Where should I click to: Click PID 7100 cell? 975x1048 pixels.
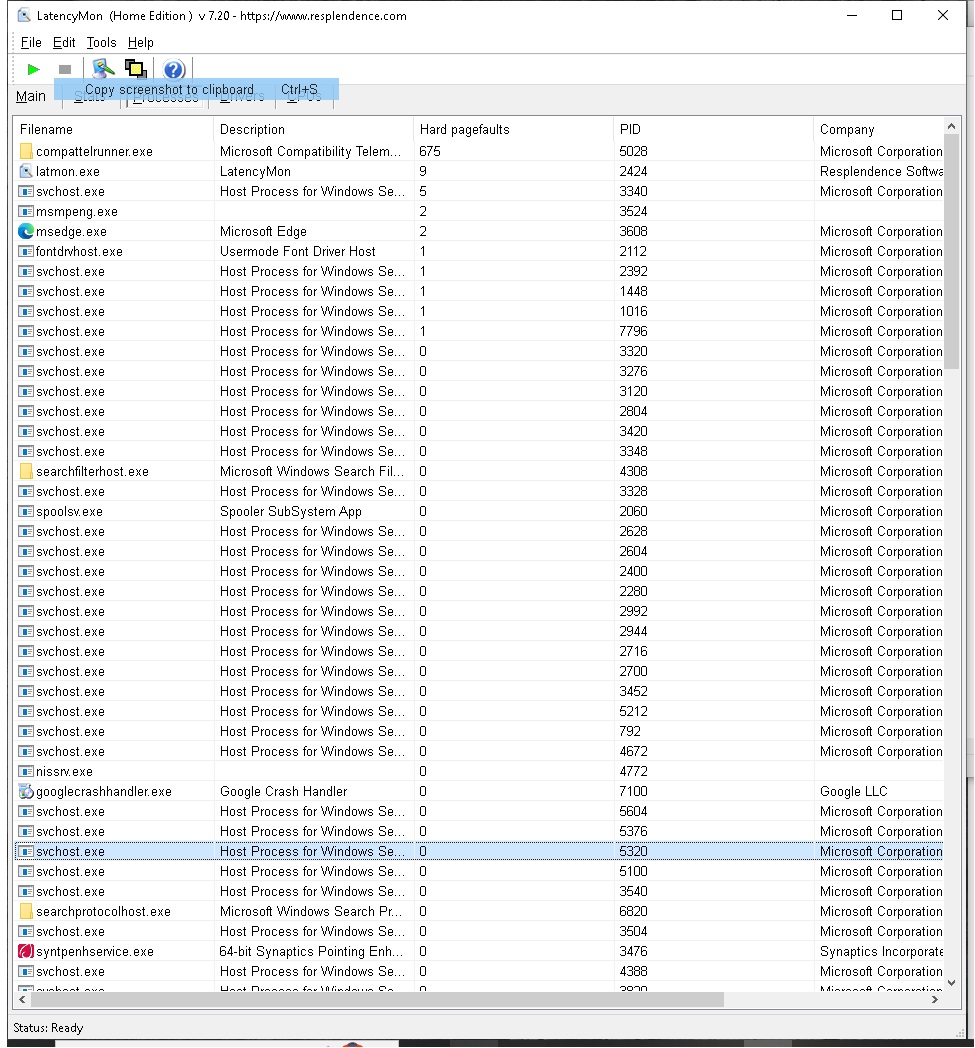633,791
